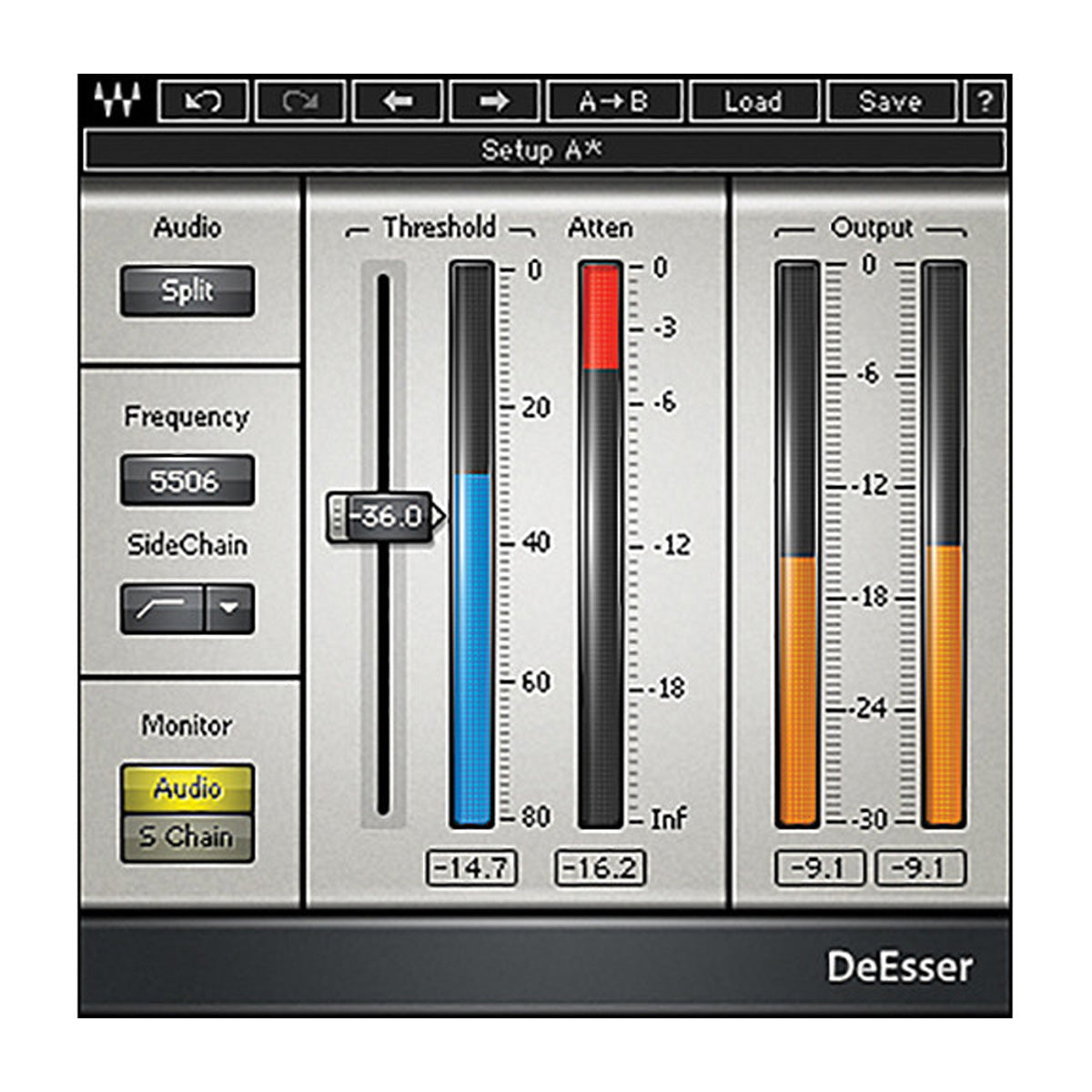Click the Redo icon in the toolbar

click(x=300, y=100)
